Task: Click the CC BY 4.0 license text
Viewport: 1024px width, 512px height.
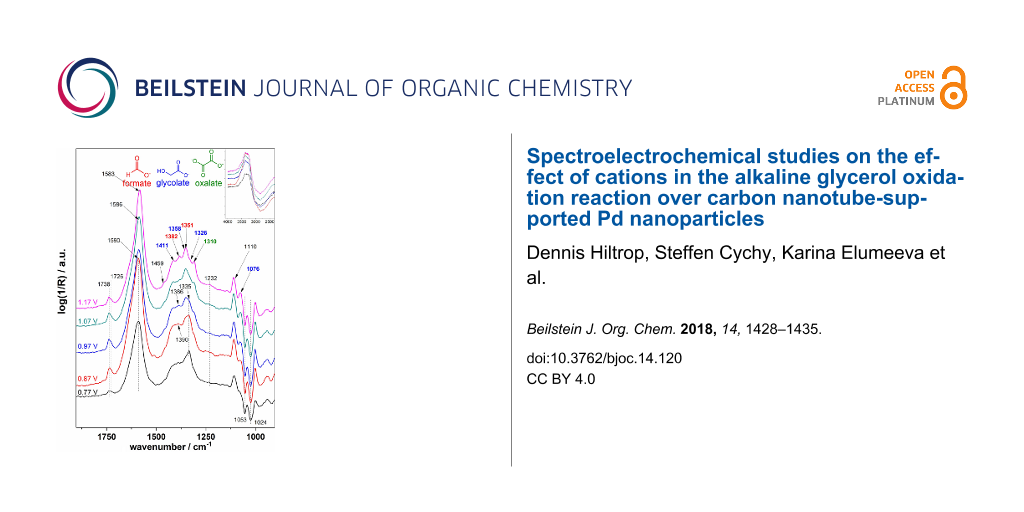Action: click(560, 380)
